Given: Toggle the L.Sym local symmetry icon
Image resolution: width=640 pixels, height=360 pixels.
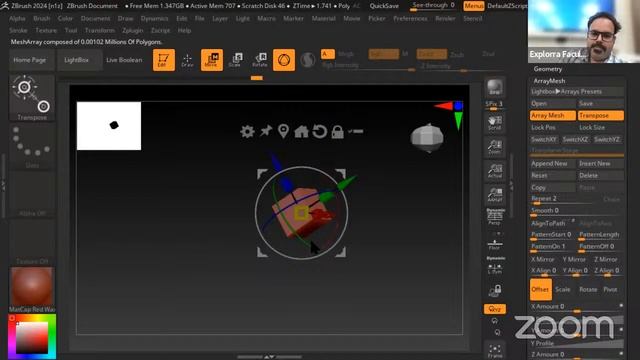Looking at the screenshot, I should tap(495, 266).
